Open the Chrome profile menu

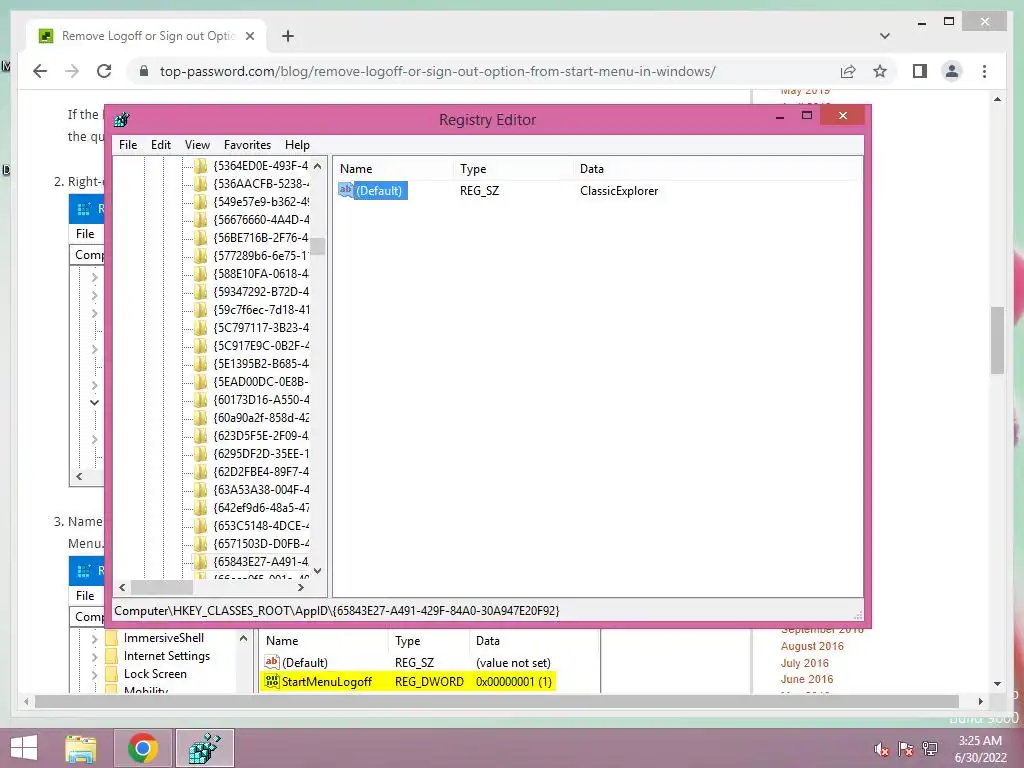click(x=952, y=71)
